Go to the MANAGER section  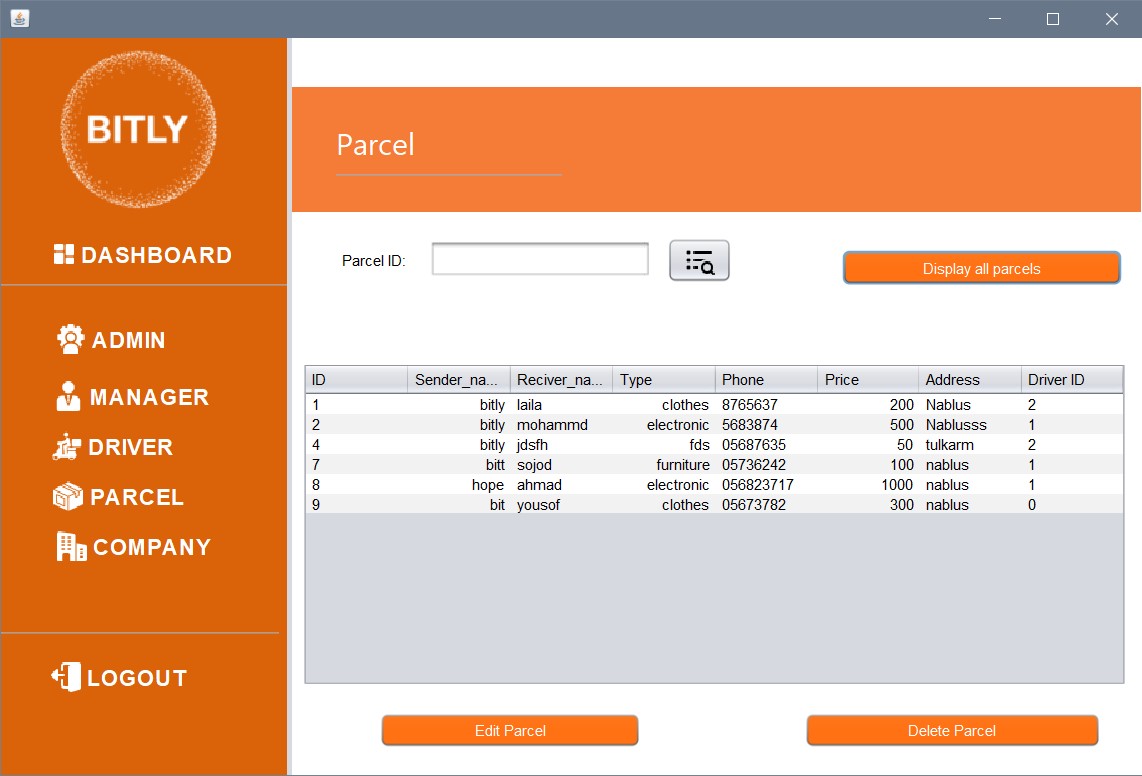click(x=149, y=397)
